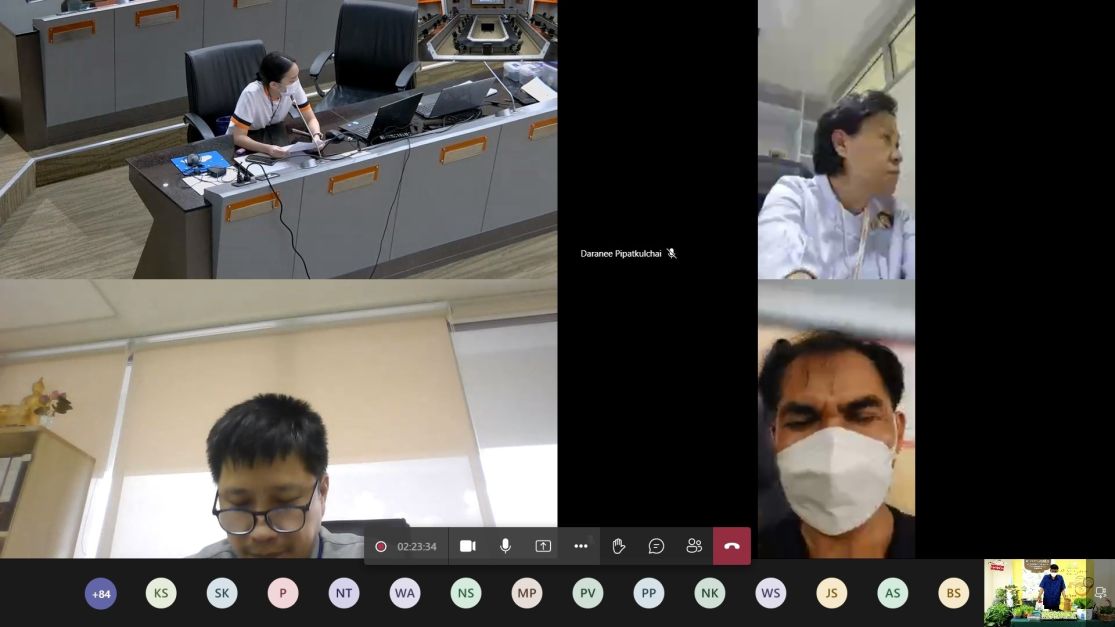This screenshot has width=1115, height=627.
Task: Click the plant-display video thumbnail
Action: coord(1049,592)
